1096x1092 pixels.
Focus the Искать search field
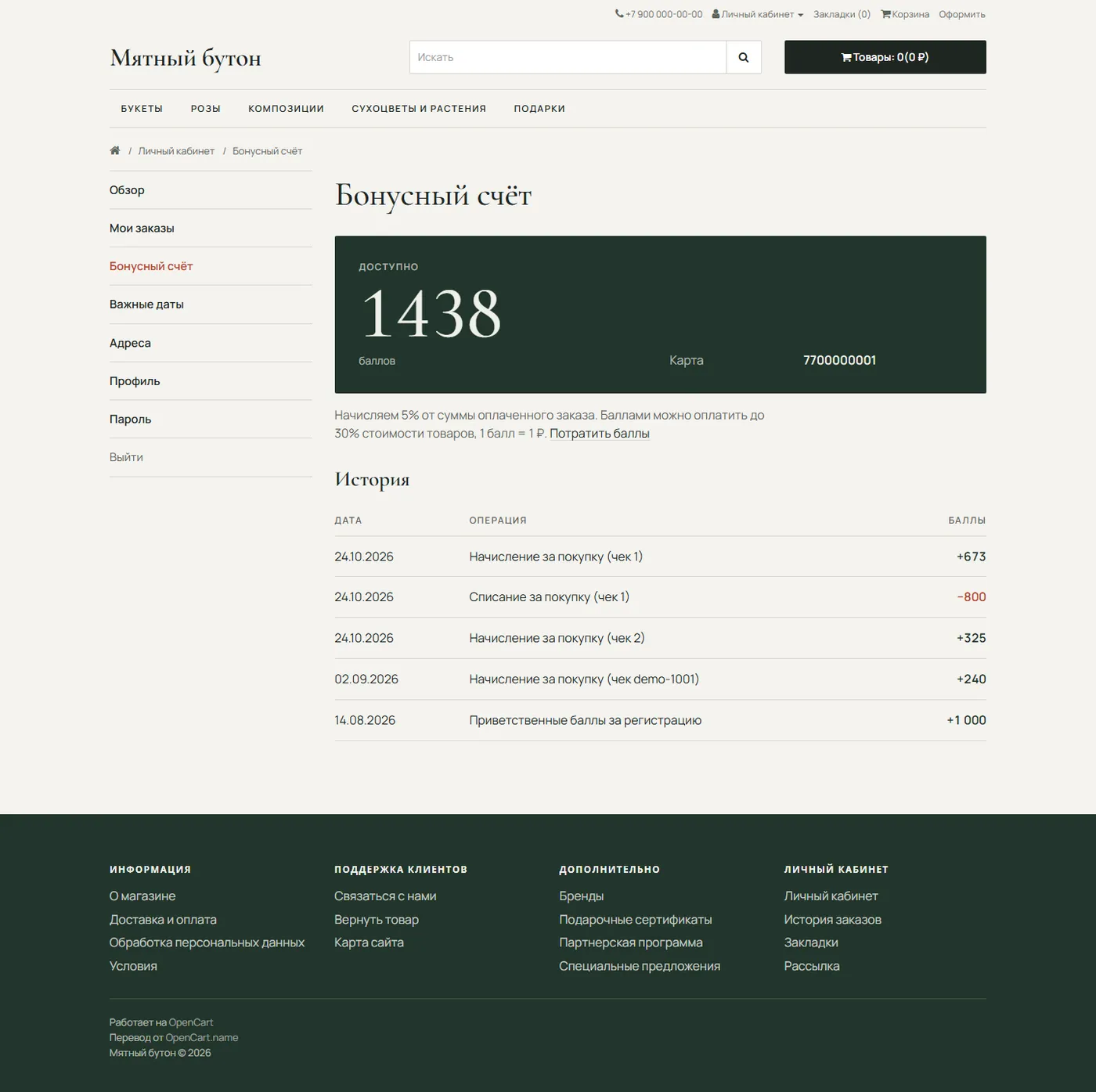(568, 57)
